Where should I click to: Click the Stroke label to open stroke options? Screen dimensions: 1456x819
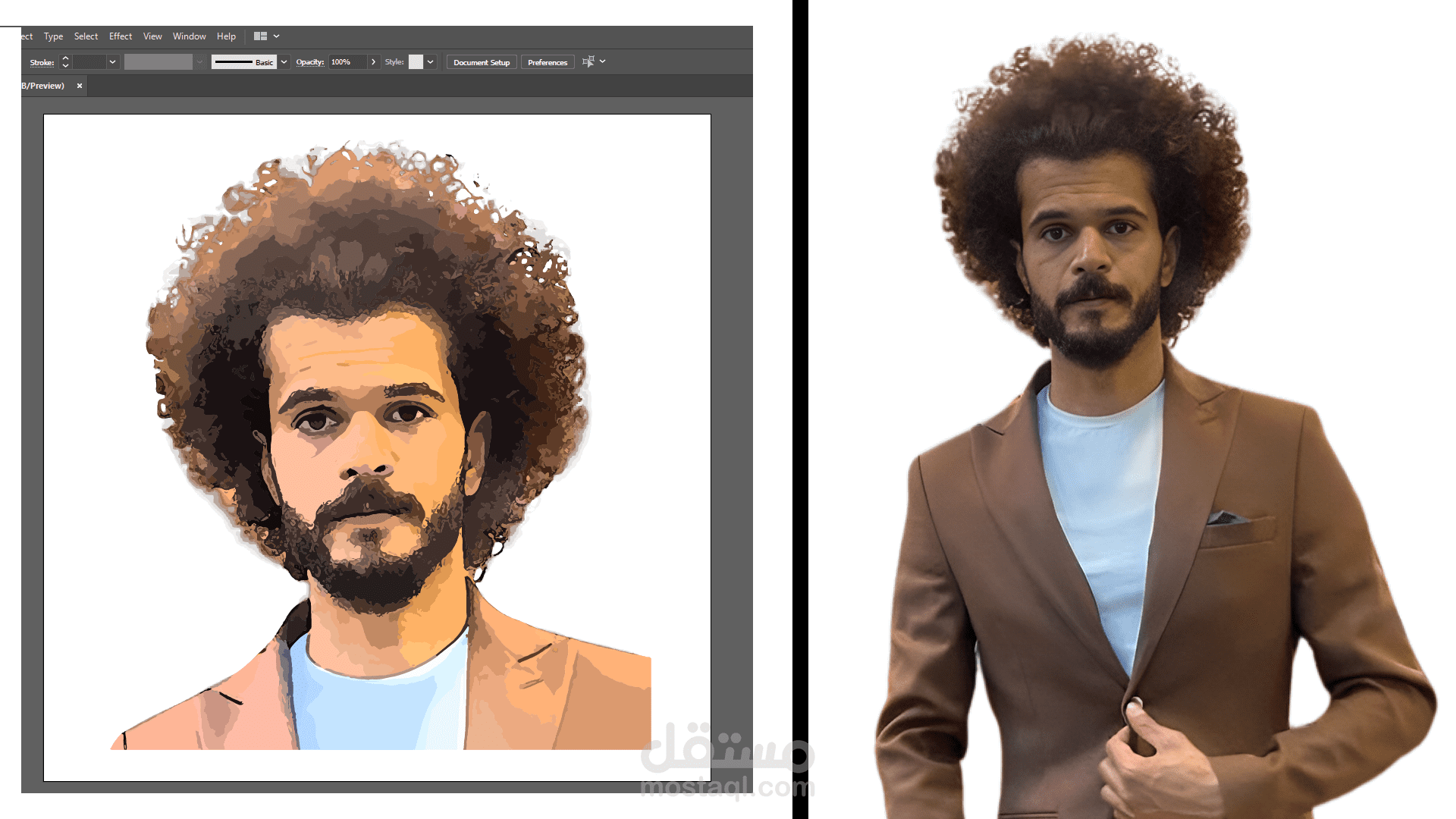pyautogui.click(x=42, y=61)
